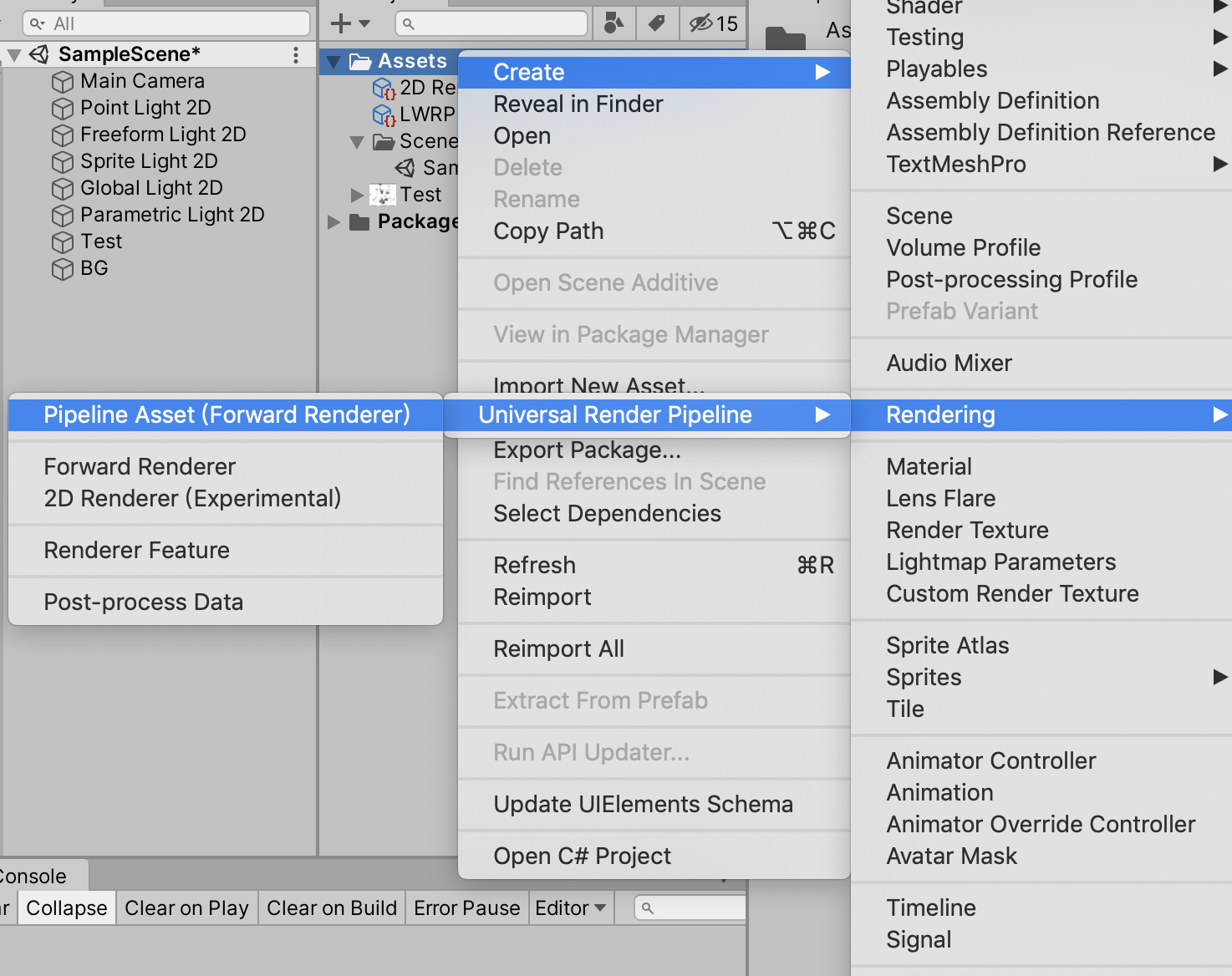Choose 2D Renderer (Experimental) menu item
Viewport: 1232px width, 976px height.
pos(226,498)
